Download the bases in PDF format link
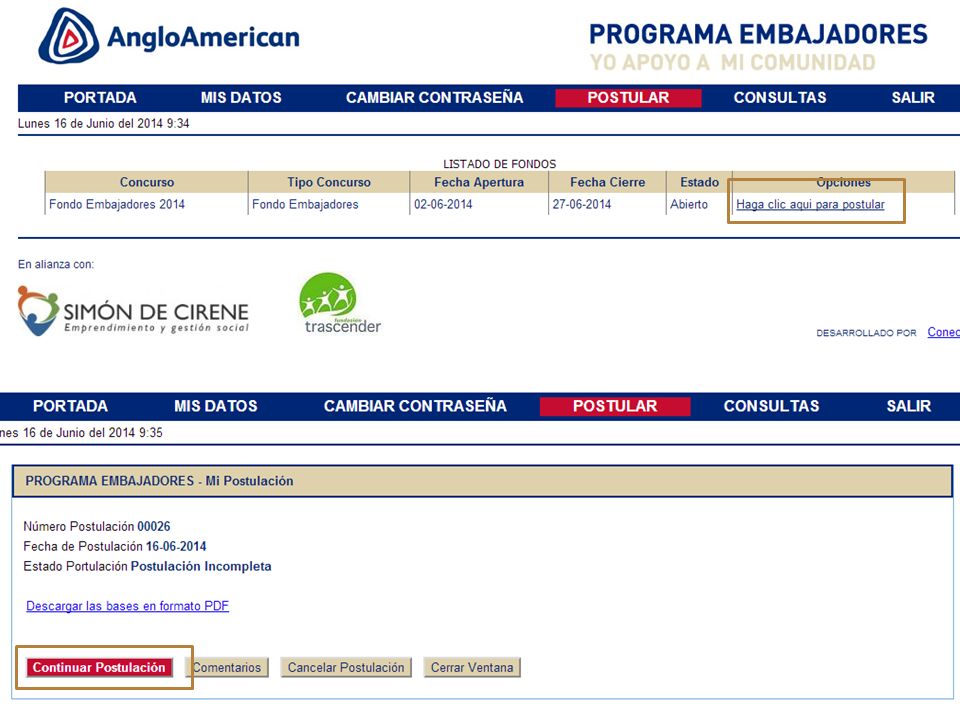This screenshot has width=960, height=720. [x=127, y=606]
